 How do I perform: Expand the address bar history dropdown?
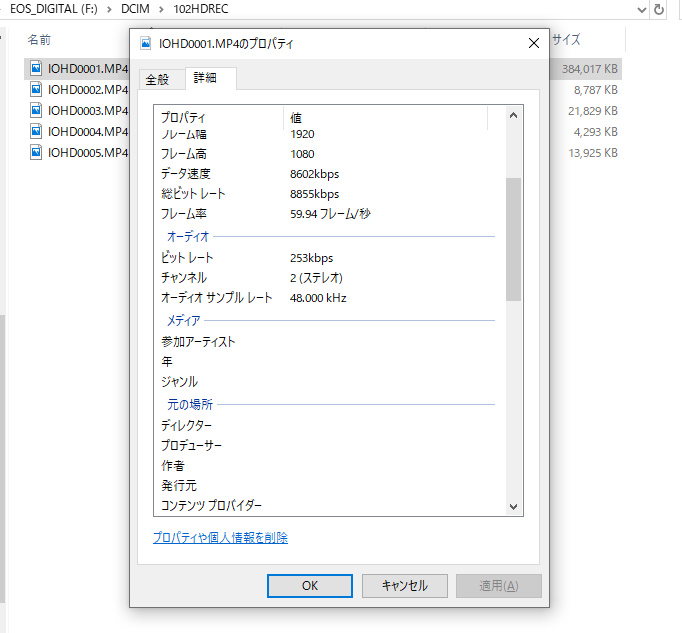641,9
